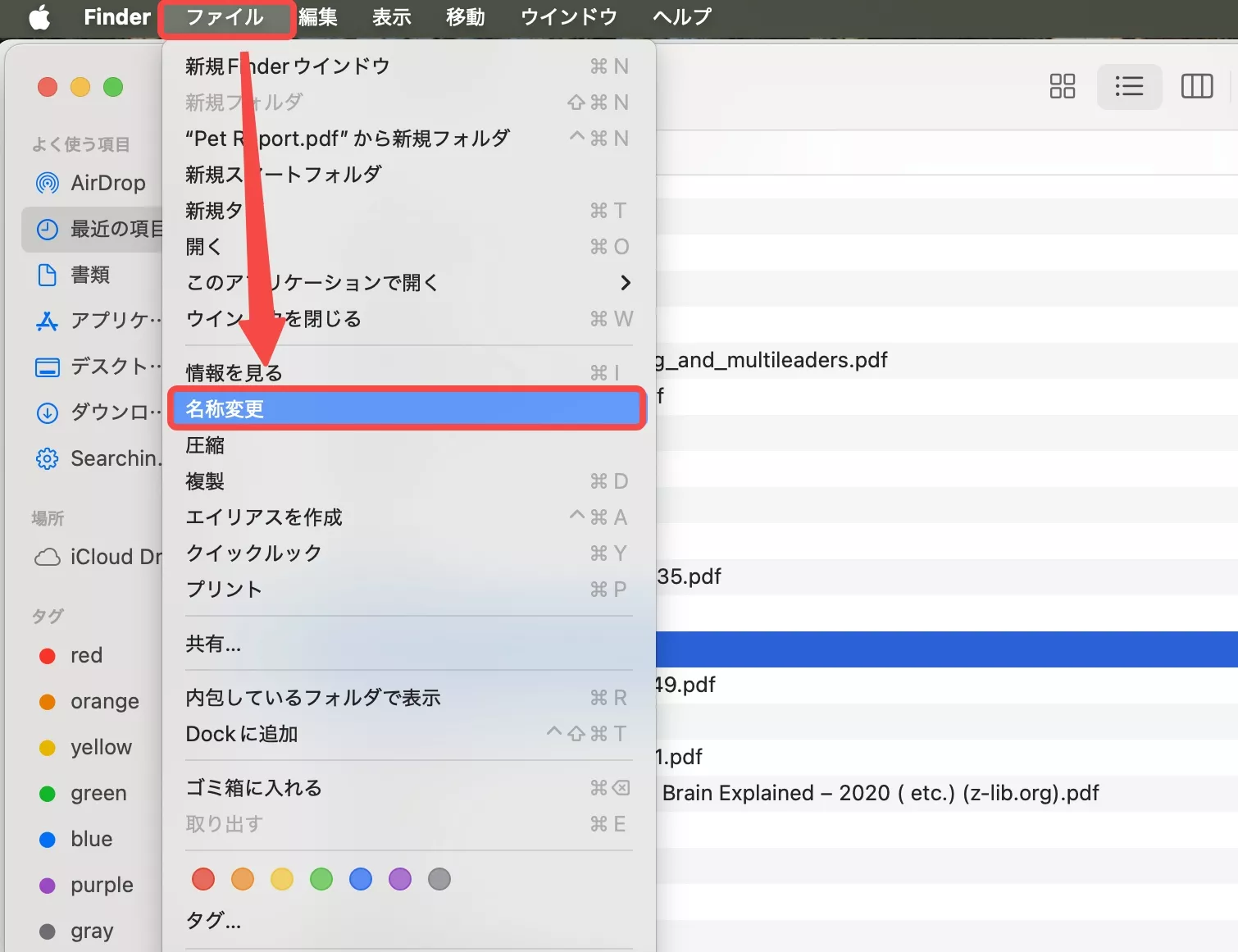Open the Apple menu
The height and width of the screenshot is (952, 1238).
39,17
